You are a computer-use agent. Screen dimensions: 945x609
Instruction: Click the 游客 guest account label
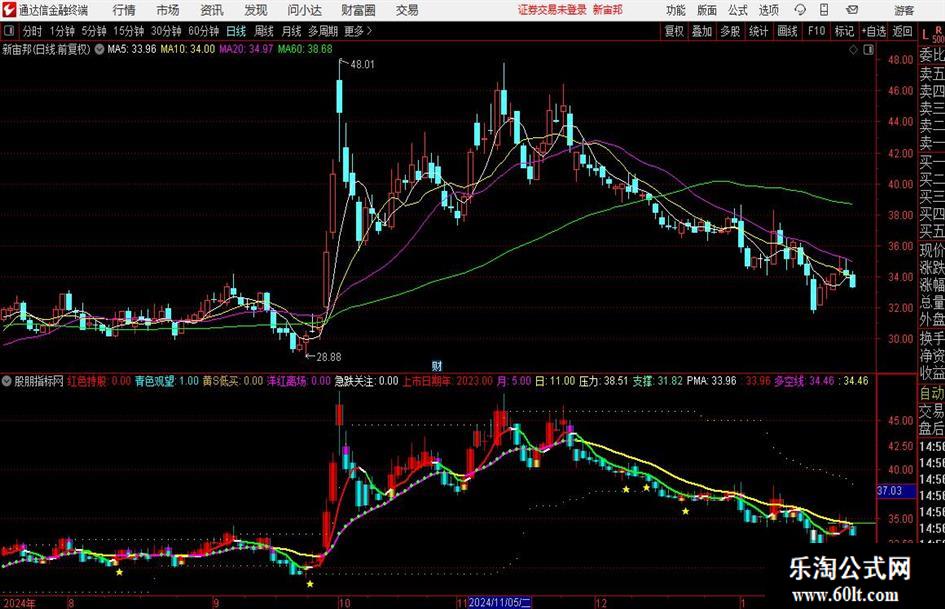903,10
